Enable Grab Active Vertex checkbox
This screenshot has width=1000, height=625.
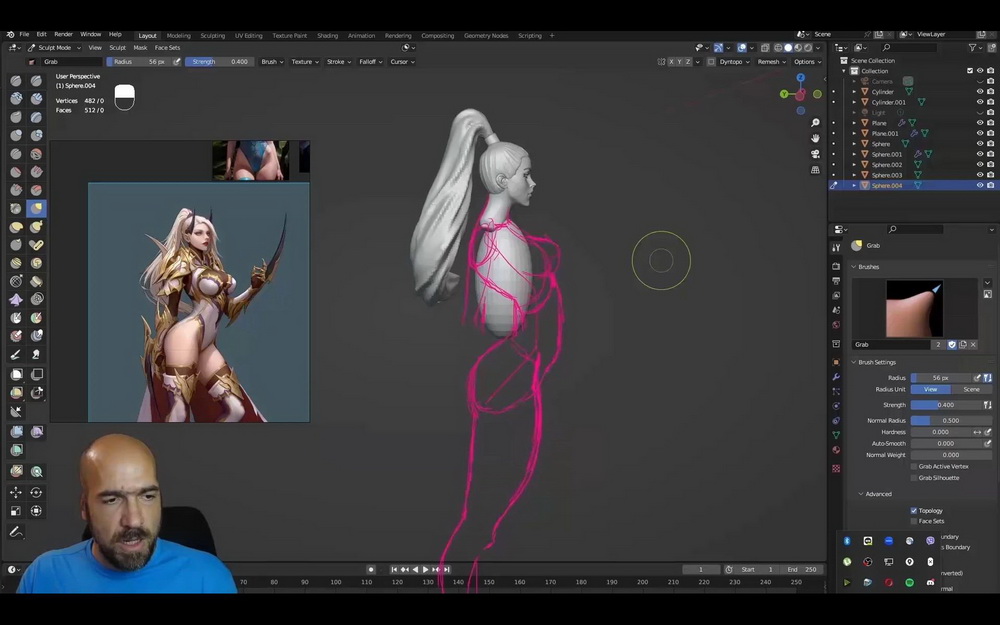coord(914,466)
